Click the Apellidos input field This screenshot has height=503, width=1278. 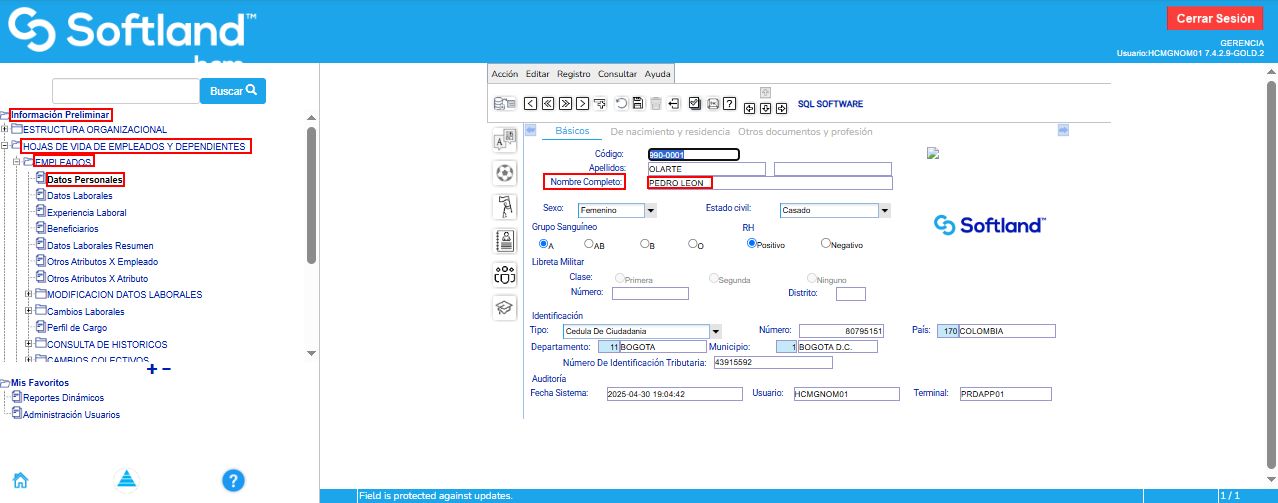click(706, 169)
